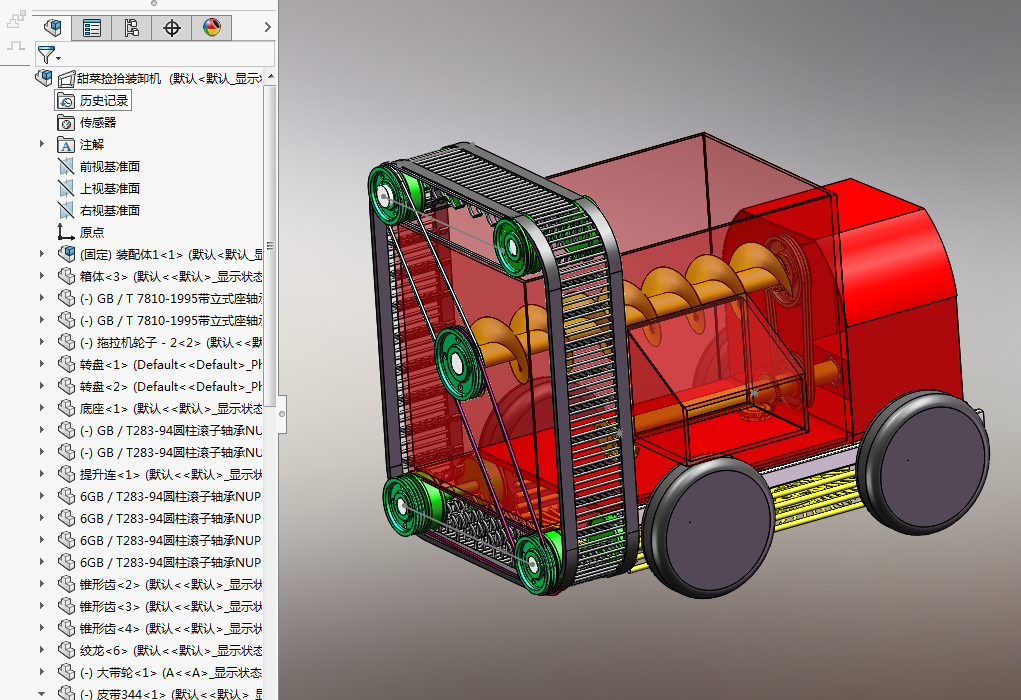The height and width of the screenshot is (700, 1021).
Task: Click the 原点 origin icon
Action: (x=66, y=232)
